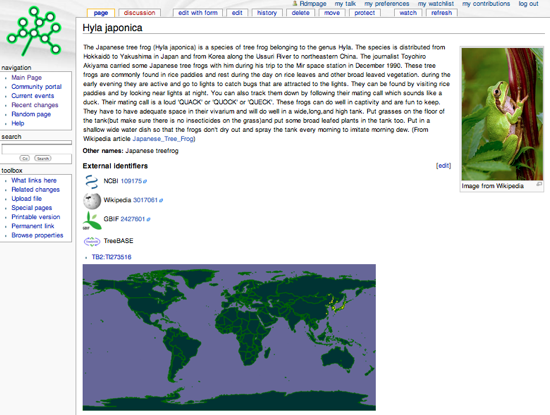Click the edit link for External identifiers
This screenshot has width=550, height=415.
(443, 166)
